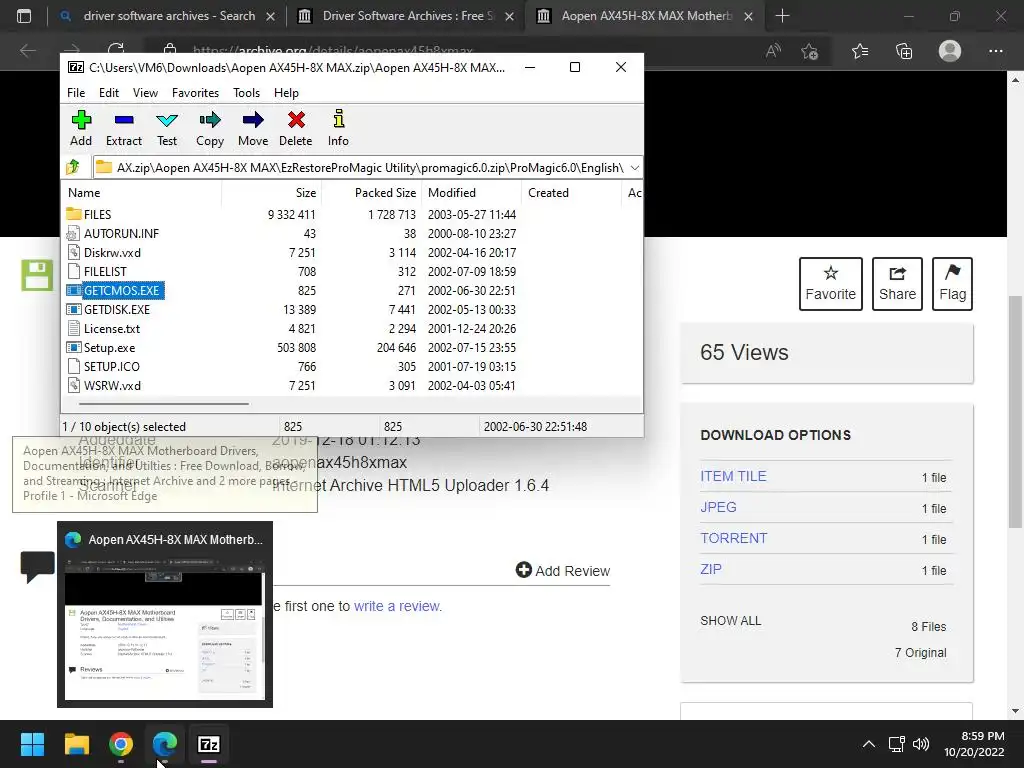Select FILELIST in the file list
Image resolution: width=1024 pixels, height=768 pixels.
(x=104, y=271)
